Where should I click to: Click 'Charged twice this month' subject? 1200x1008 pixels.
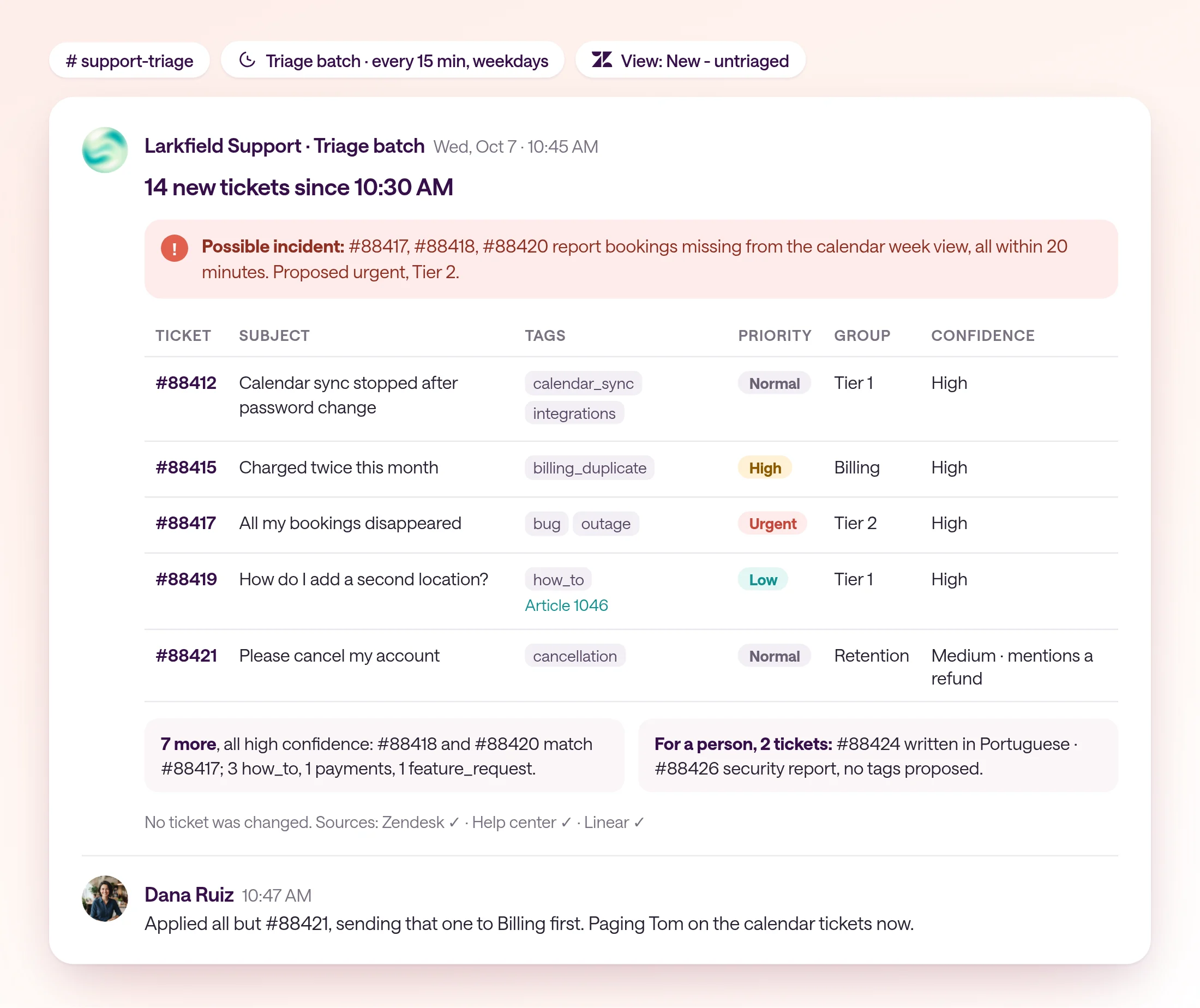click(338, 467)
